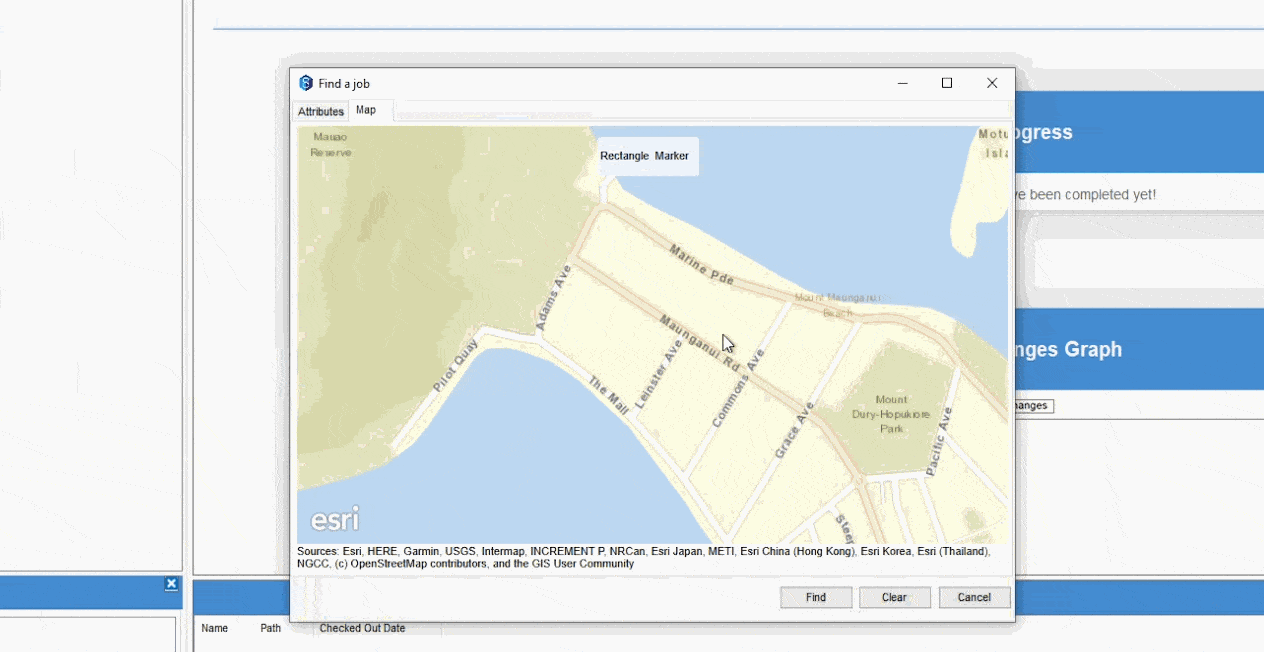The height and width of the screenshot is (652, 1264).
Task: Click the button under the Graph header
Action: [x=1033, y=405]
